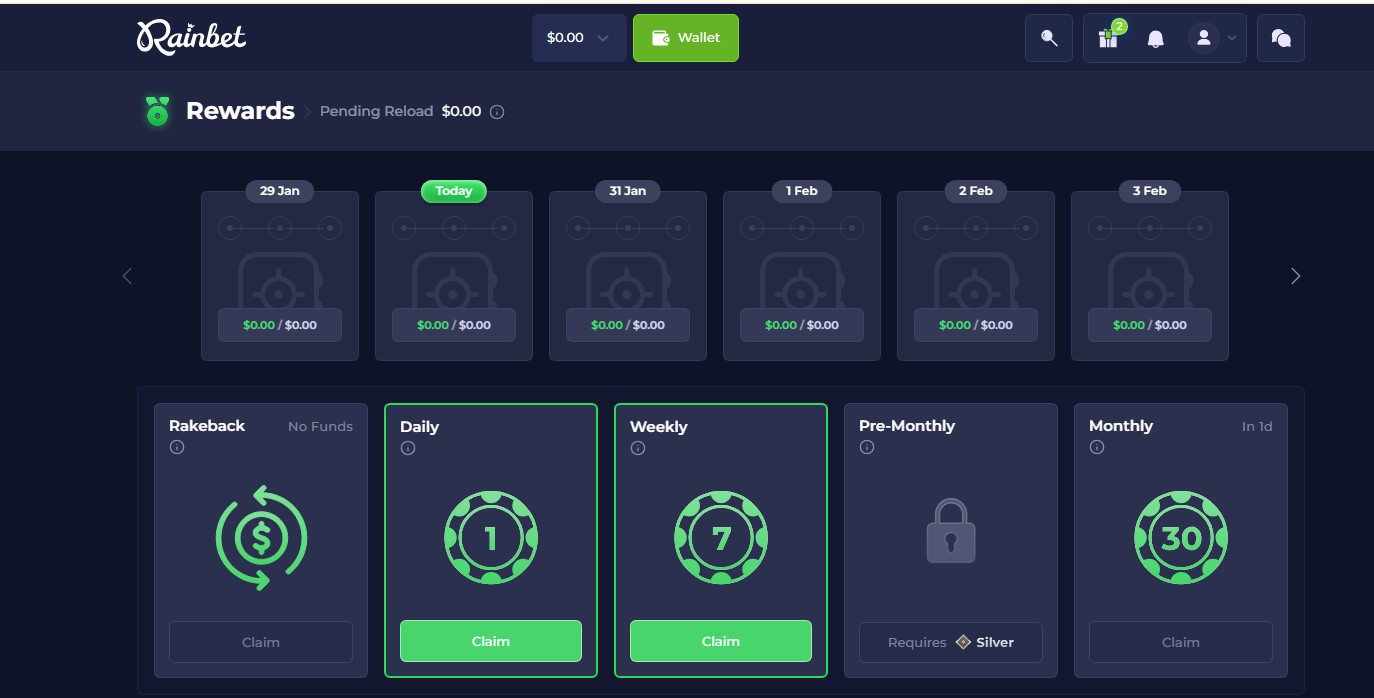Claim the Daily reward

point(490,641)
